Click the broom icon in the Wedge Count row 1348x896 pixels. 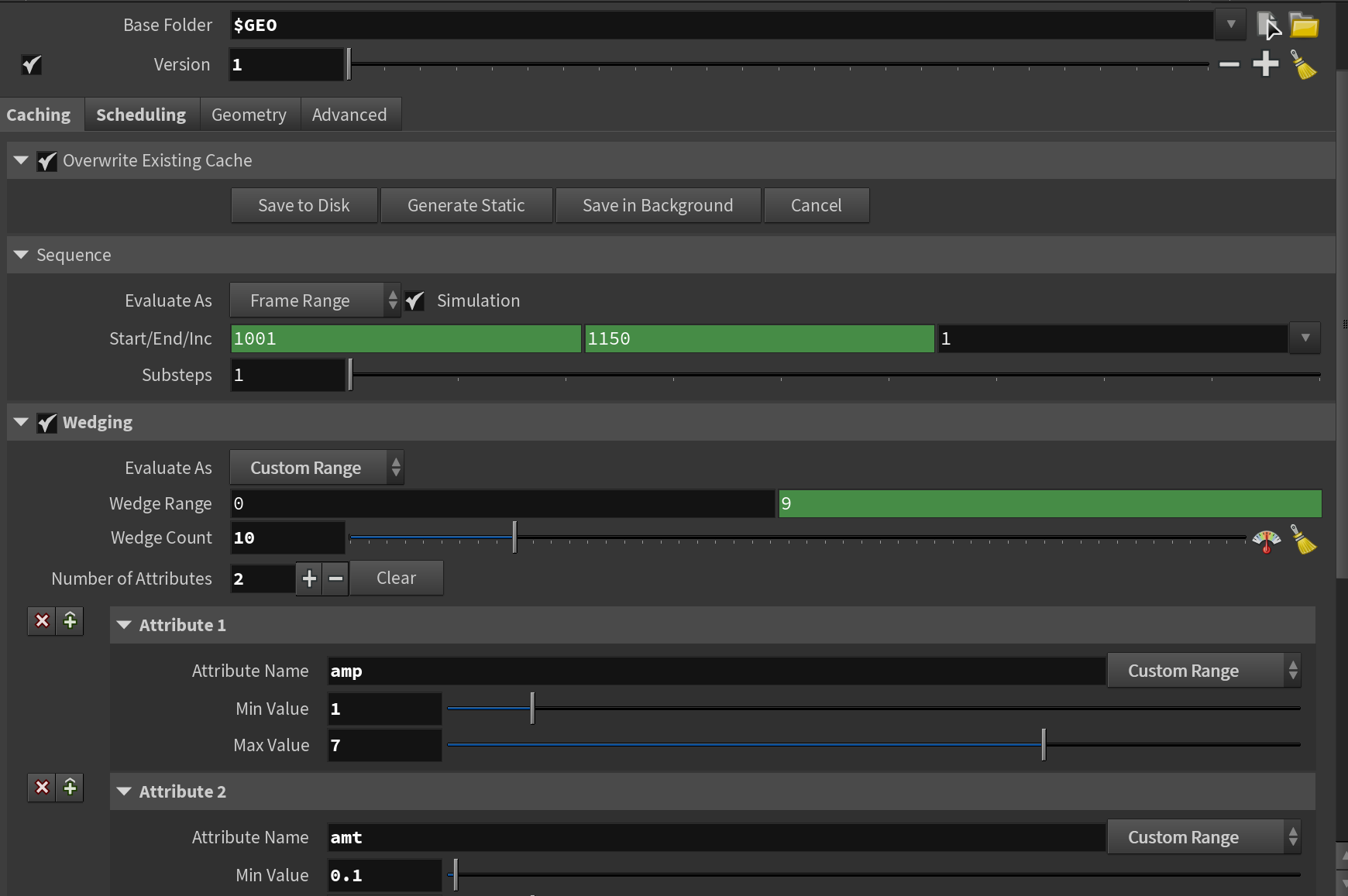point(1304,540)
